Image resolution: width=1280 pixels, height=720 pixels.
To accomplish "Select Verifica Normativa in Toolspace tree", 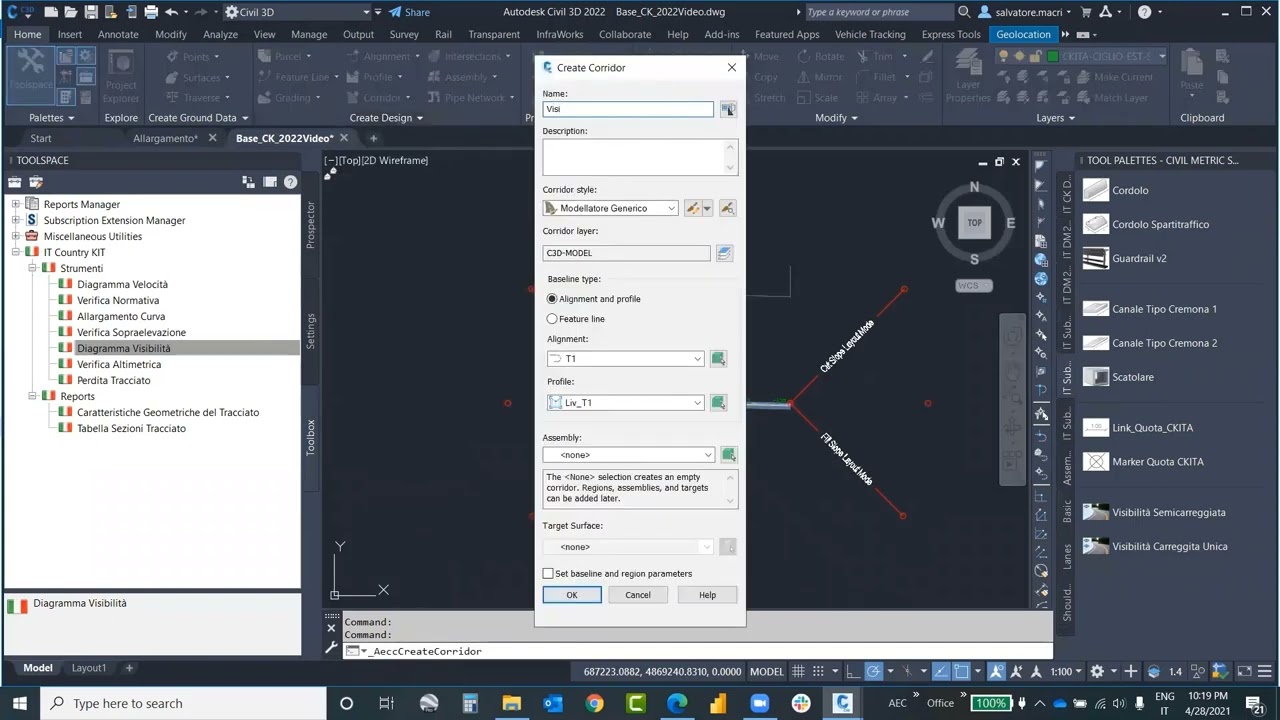I will coord(118,300).
